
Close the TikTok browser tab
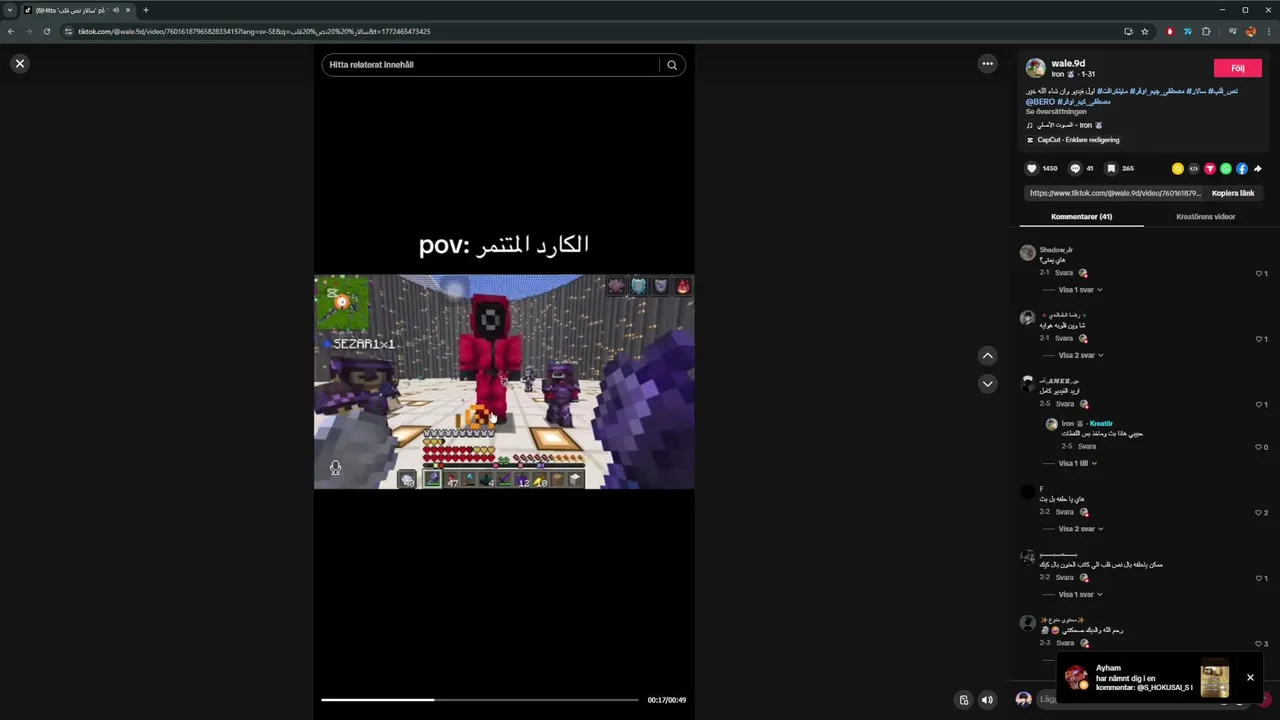(128, 10)
